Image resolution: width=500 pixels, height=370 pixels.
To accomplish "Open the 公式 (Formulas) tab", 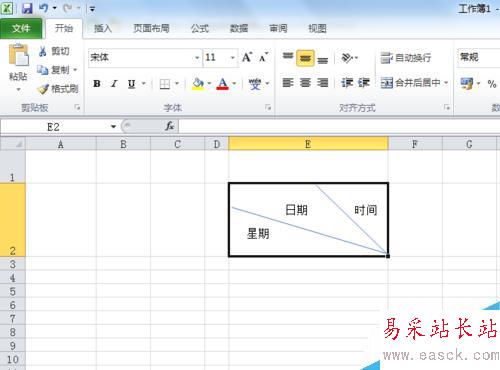I will click(x=200, y=29).
